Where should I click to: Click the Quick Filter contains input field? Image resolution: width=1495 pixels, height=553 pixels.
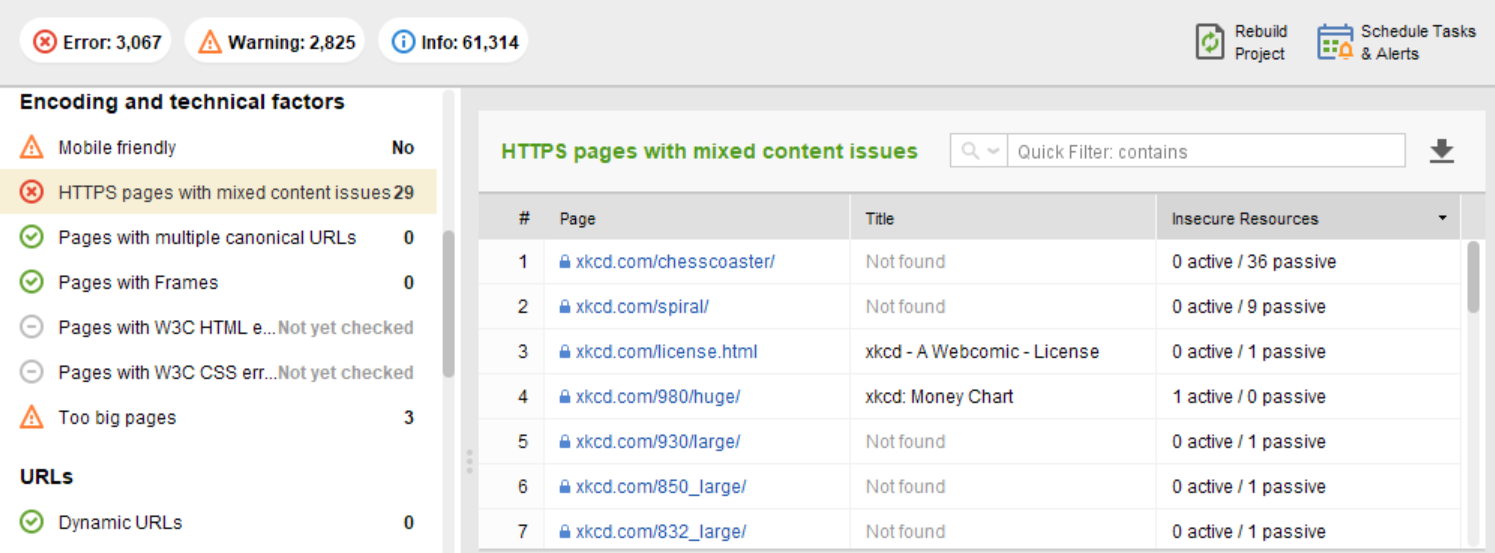pos(1206,151)
